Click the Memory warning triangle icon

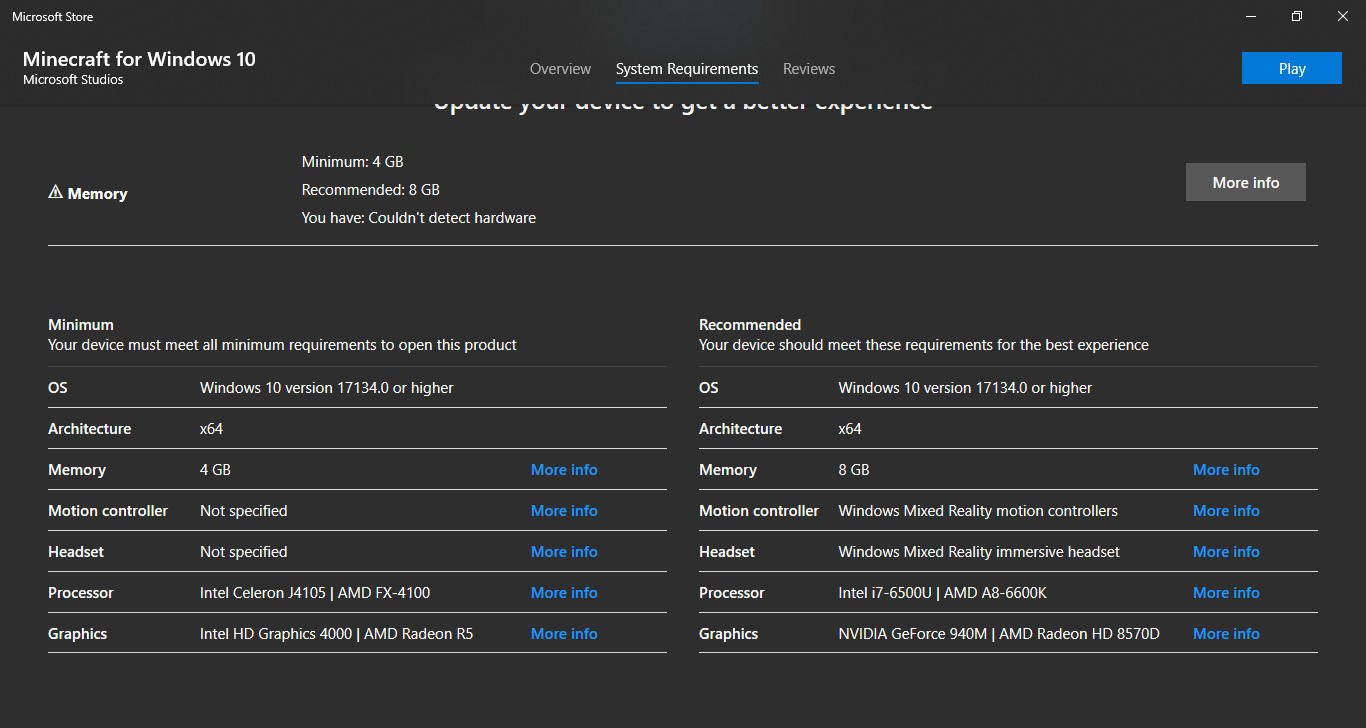coord(55,192)
